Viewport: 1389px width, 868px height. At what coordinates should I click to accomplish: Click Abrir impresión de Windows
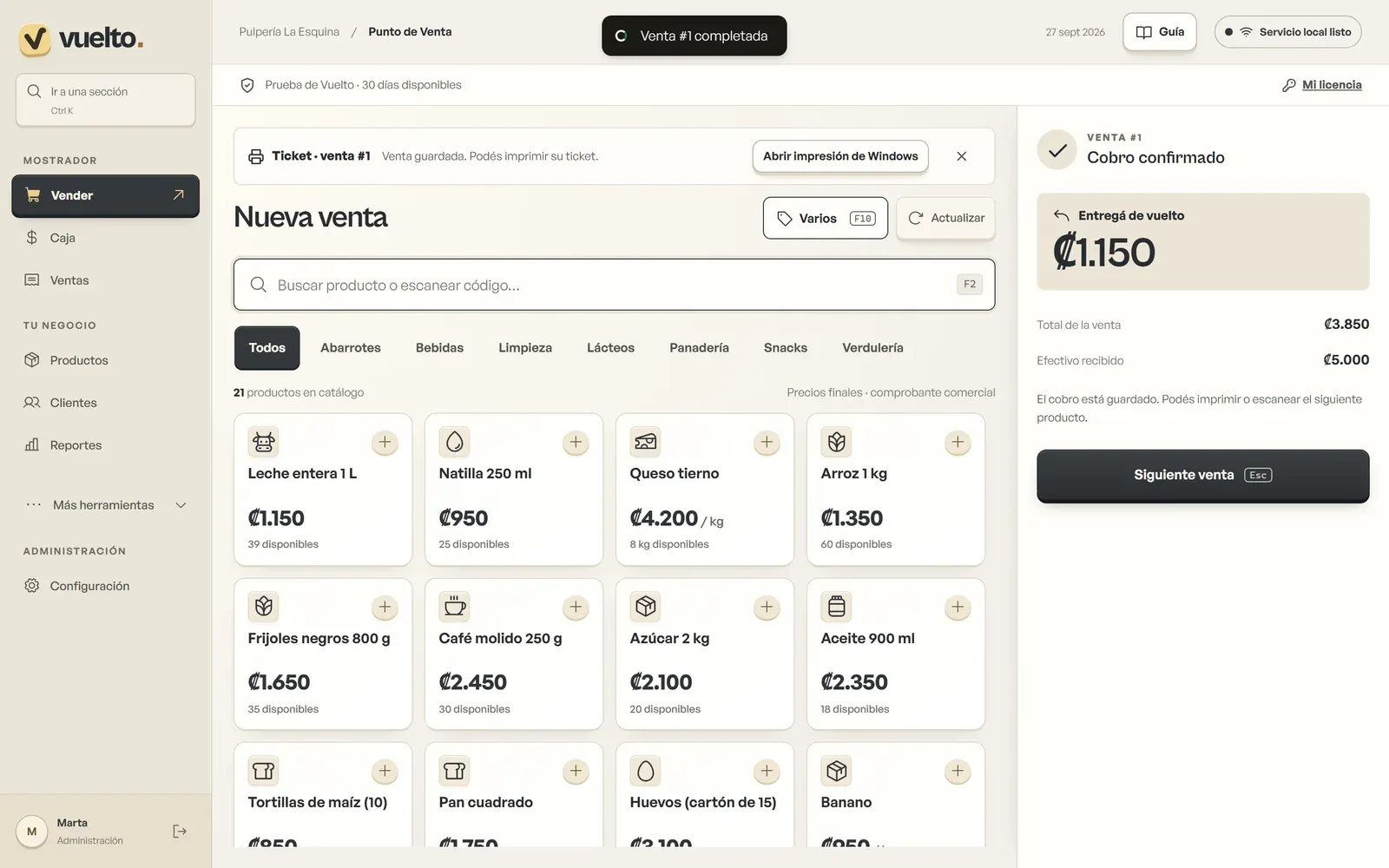coord(840,156)
